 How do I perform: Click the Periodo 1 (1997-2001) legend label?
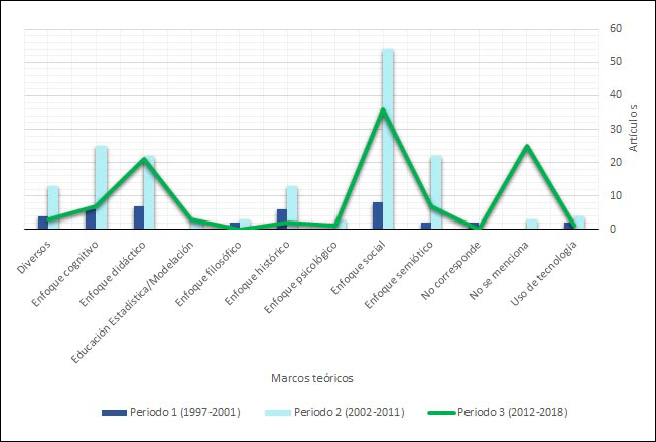click(187, 412)
